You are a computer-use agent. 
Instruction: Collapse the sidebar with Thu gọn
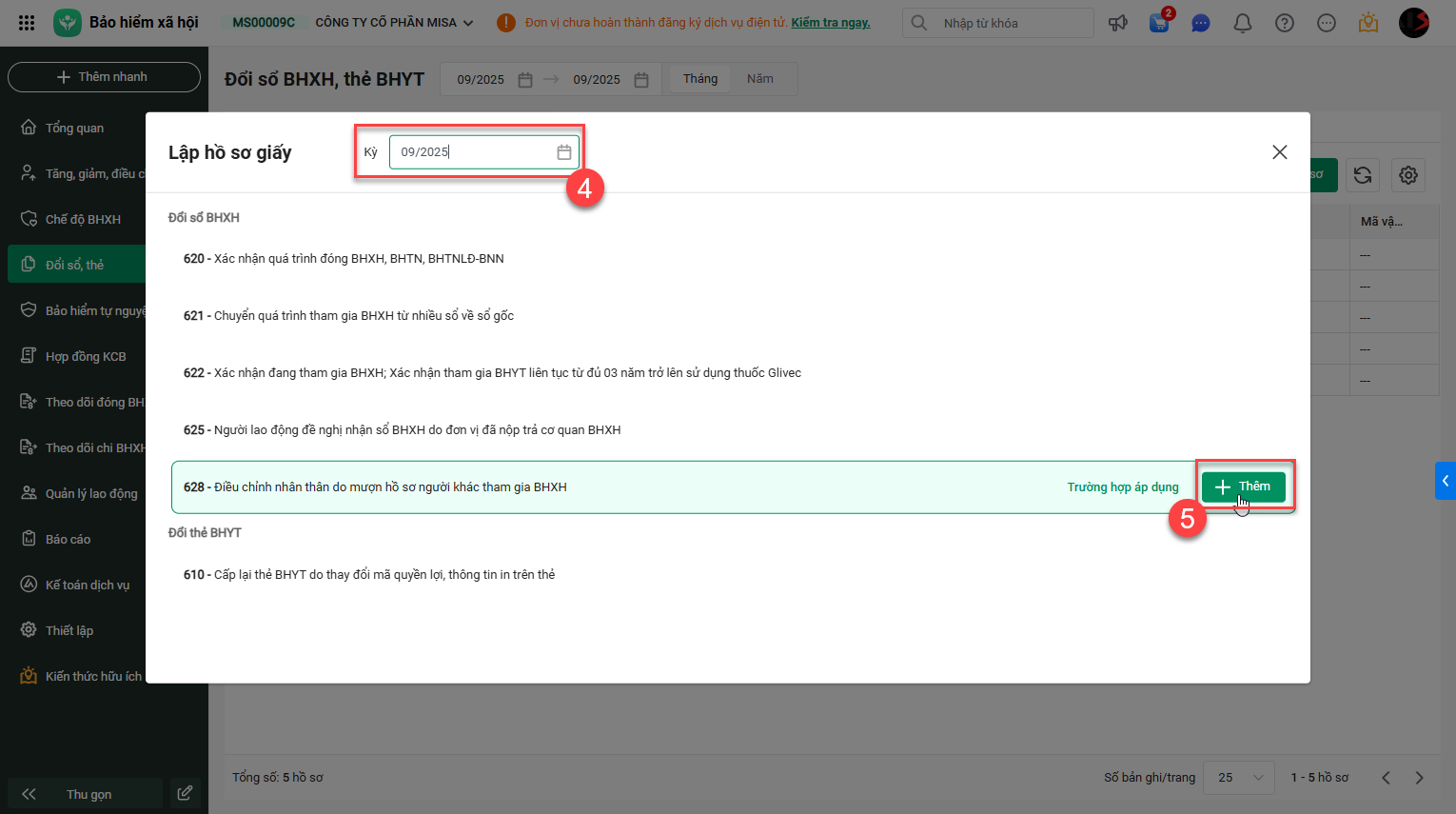pos(86,793)
